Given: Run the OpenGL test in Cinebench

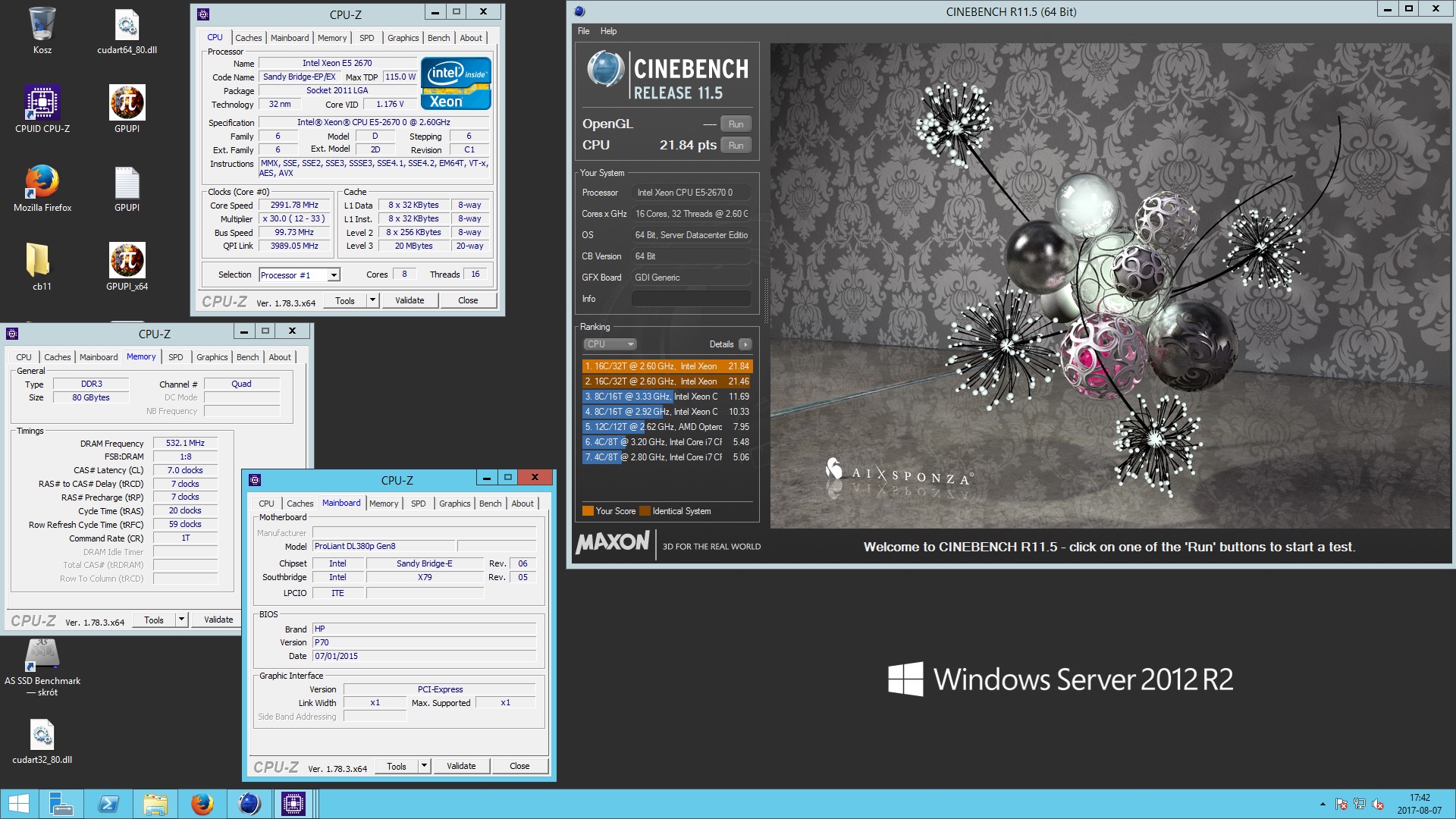Looking at the screenshot, I should pyautogui.click(x=736, y=124).
